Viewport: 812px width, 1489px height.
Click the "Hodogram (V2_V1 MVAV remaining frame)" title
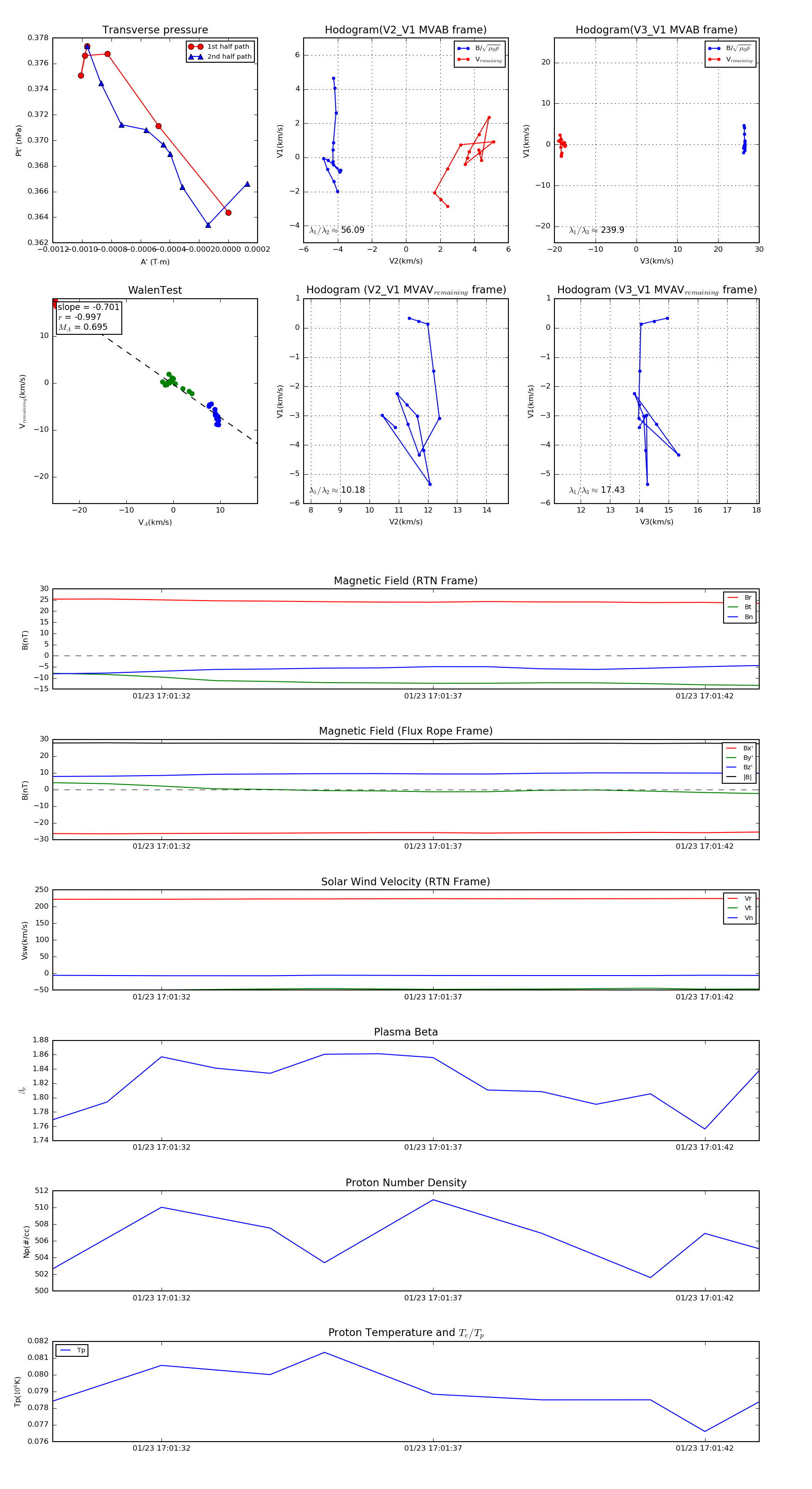[406, 290]
